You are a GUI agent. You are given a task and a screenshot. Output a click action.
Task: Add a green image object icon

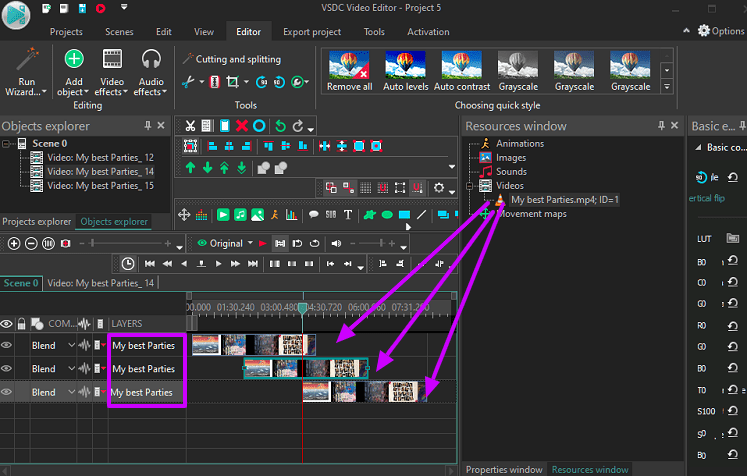[x=257, y=215]
